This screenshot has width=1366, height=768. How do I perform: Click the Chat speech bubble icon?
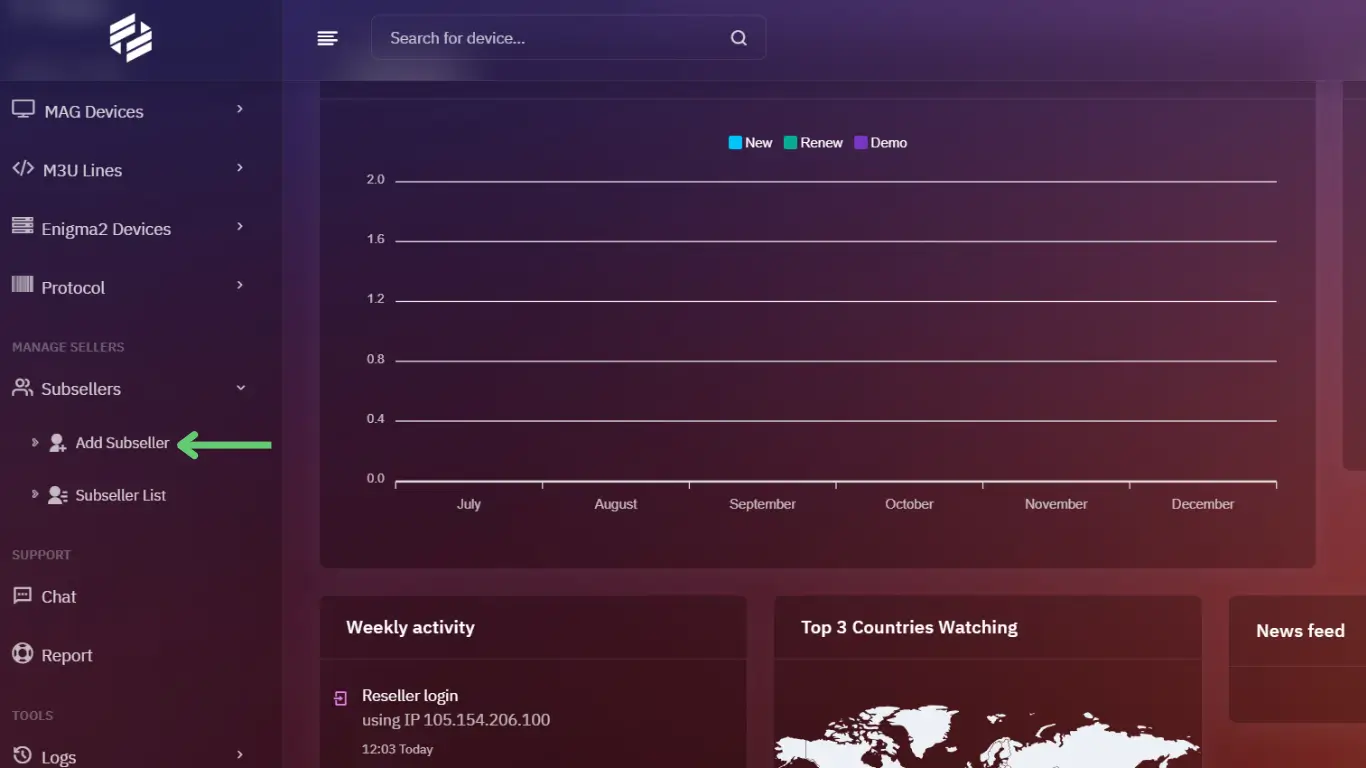tap(22, 596)
